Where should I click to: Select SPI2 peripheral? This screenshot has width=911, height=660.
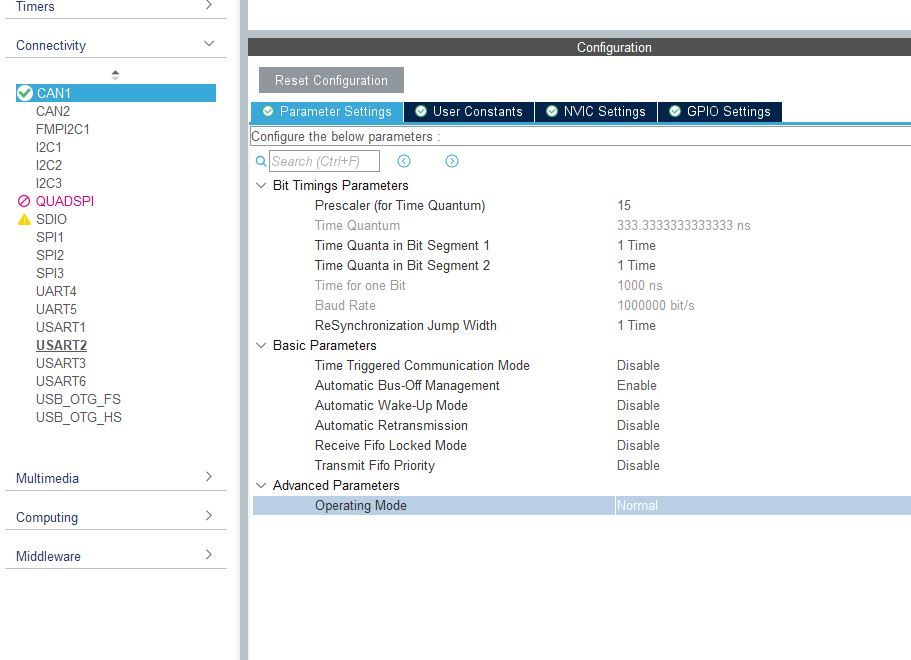(50, 255)
